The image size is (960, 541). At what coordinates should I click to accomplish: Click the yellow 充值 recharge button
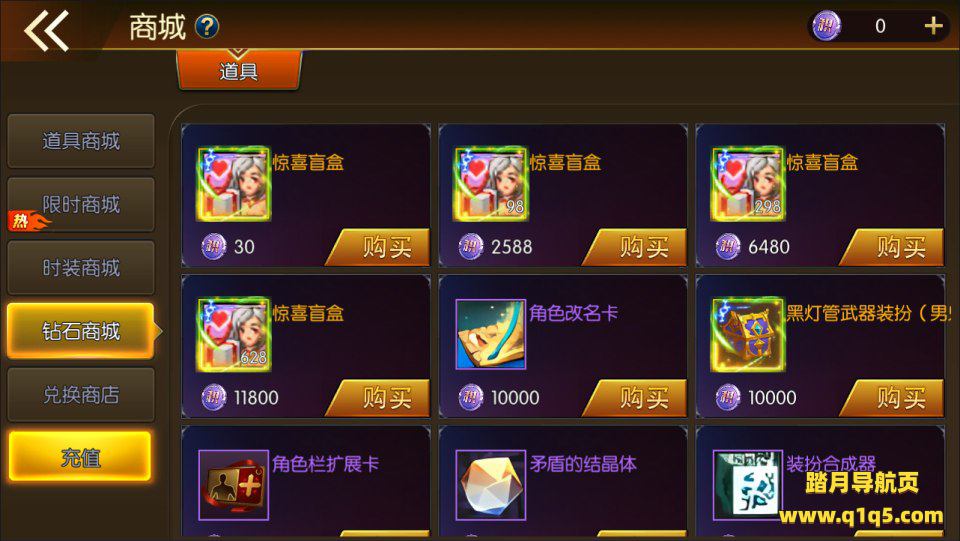coord(80,458)
